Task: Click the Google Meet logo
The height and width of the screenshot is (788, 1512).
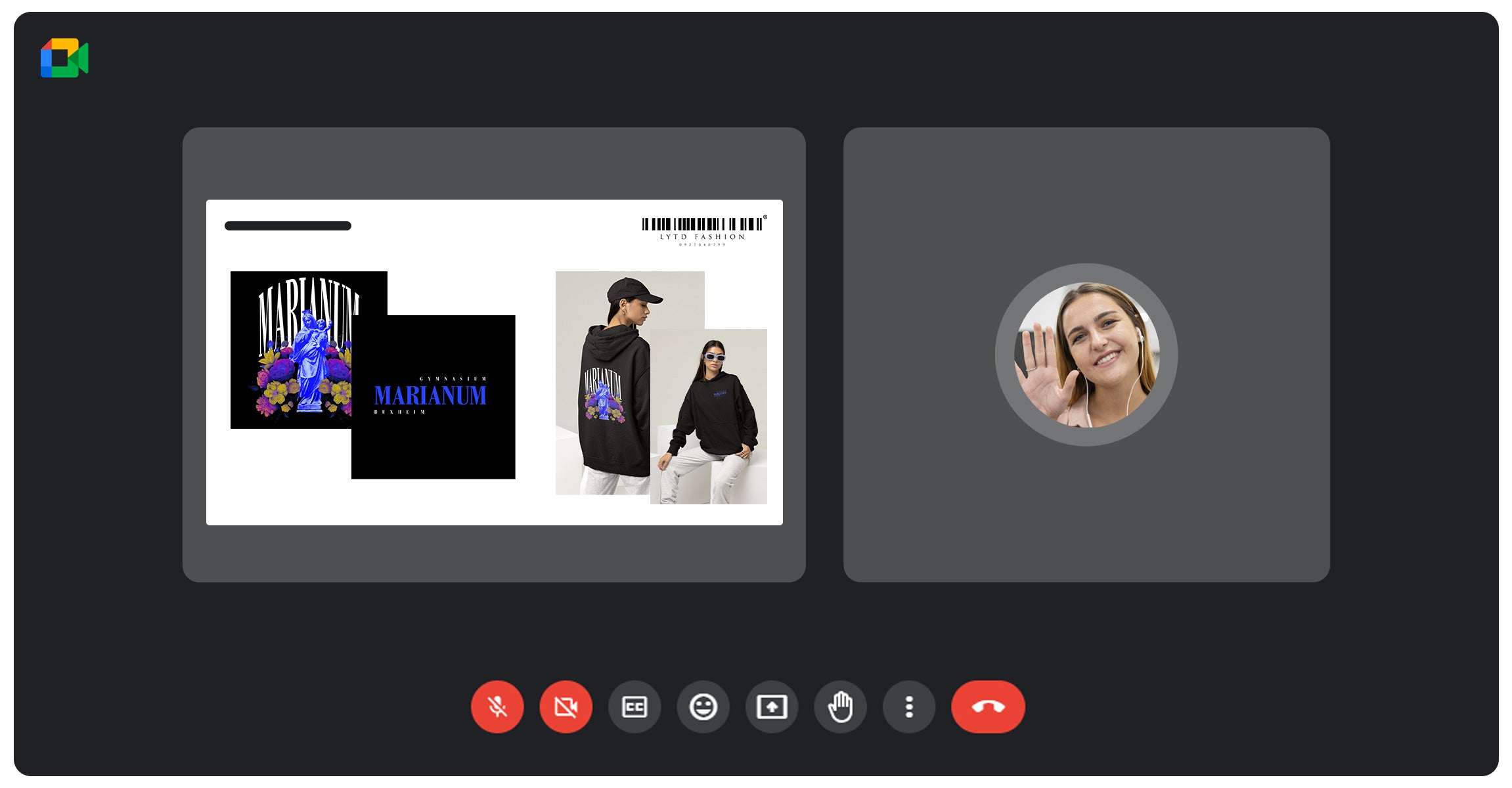Action: pos(64,58)
